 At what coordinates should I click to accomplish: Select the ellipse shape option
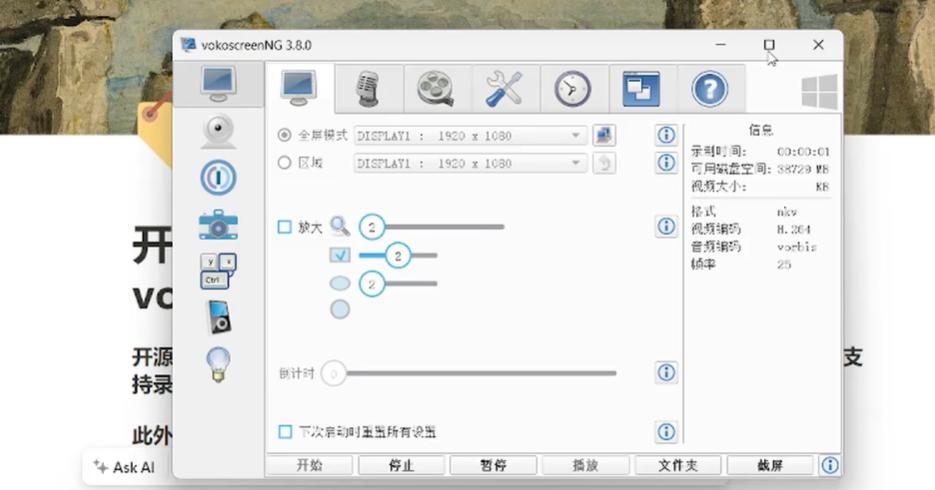point(340,283)
